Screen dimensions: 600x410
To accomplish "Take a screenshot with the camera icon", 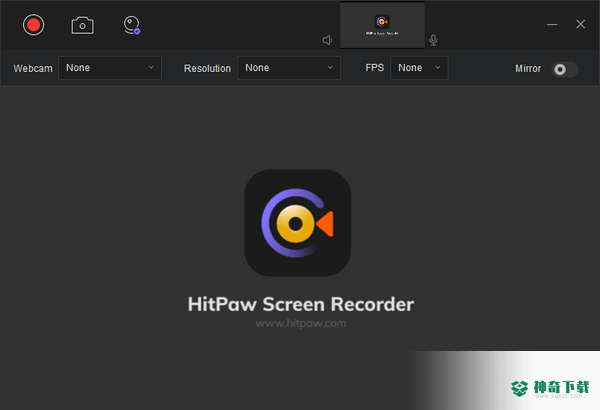I will click(x=82, y=25).
